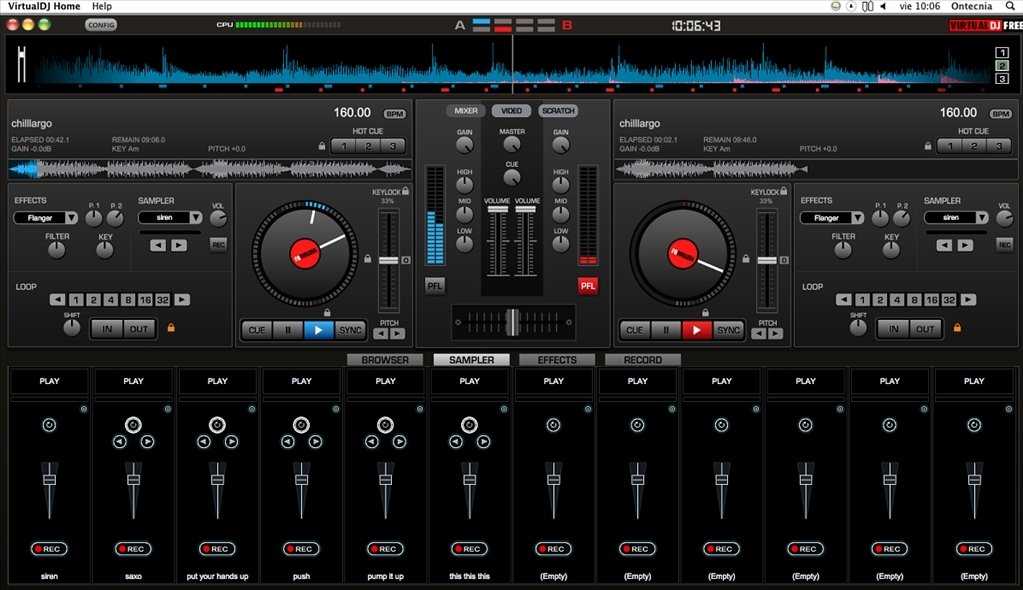Open left deck Flanger effect dropdown
Screen dimensions: 1023x590
pyautogui.click(x=46, y=218)
